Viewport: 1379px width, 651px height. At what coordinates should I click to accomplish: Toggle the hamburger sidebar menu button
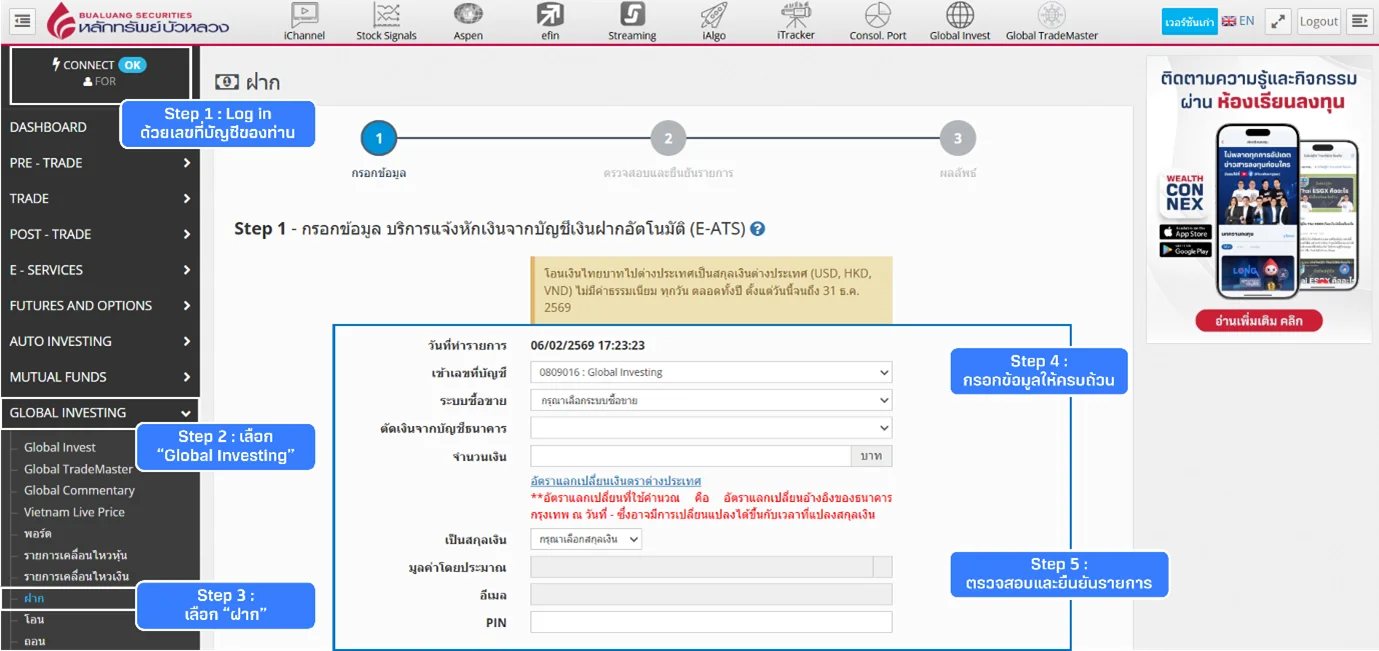coord(23,21)
